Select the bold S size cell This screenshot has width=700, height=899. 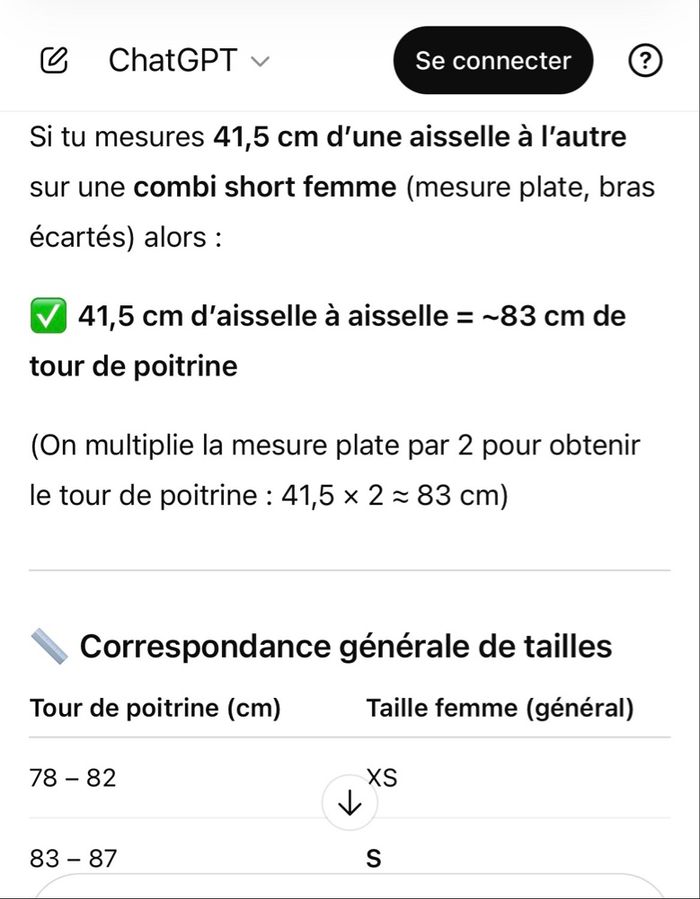374,858
